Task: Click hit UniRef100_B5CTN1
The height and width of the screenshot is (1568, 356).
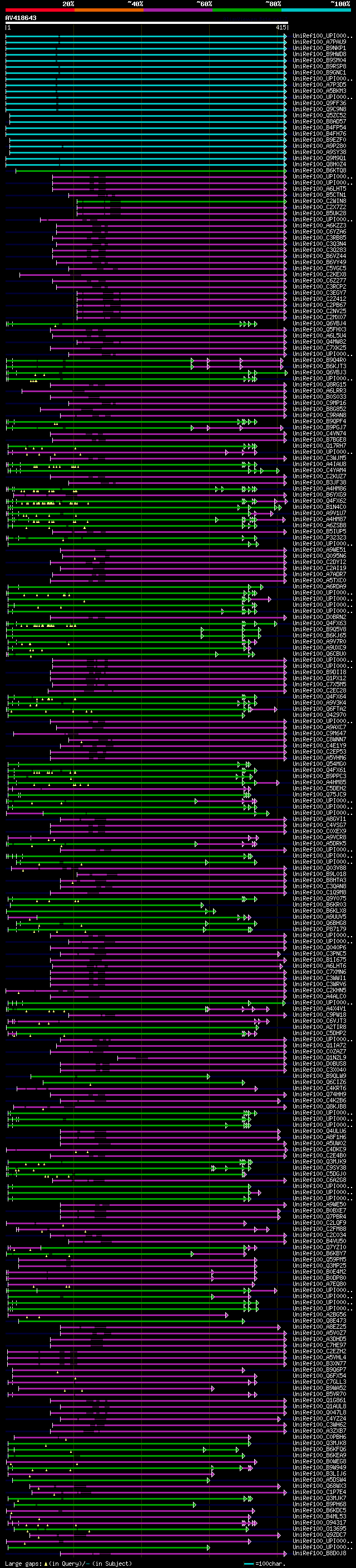Action: coord(319,195)
